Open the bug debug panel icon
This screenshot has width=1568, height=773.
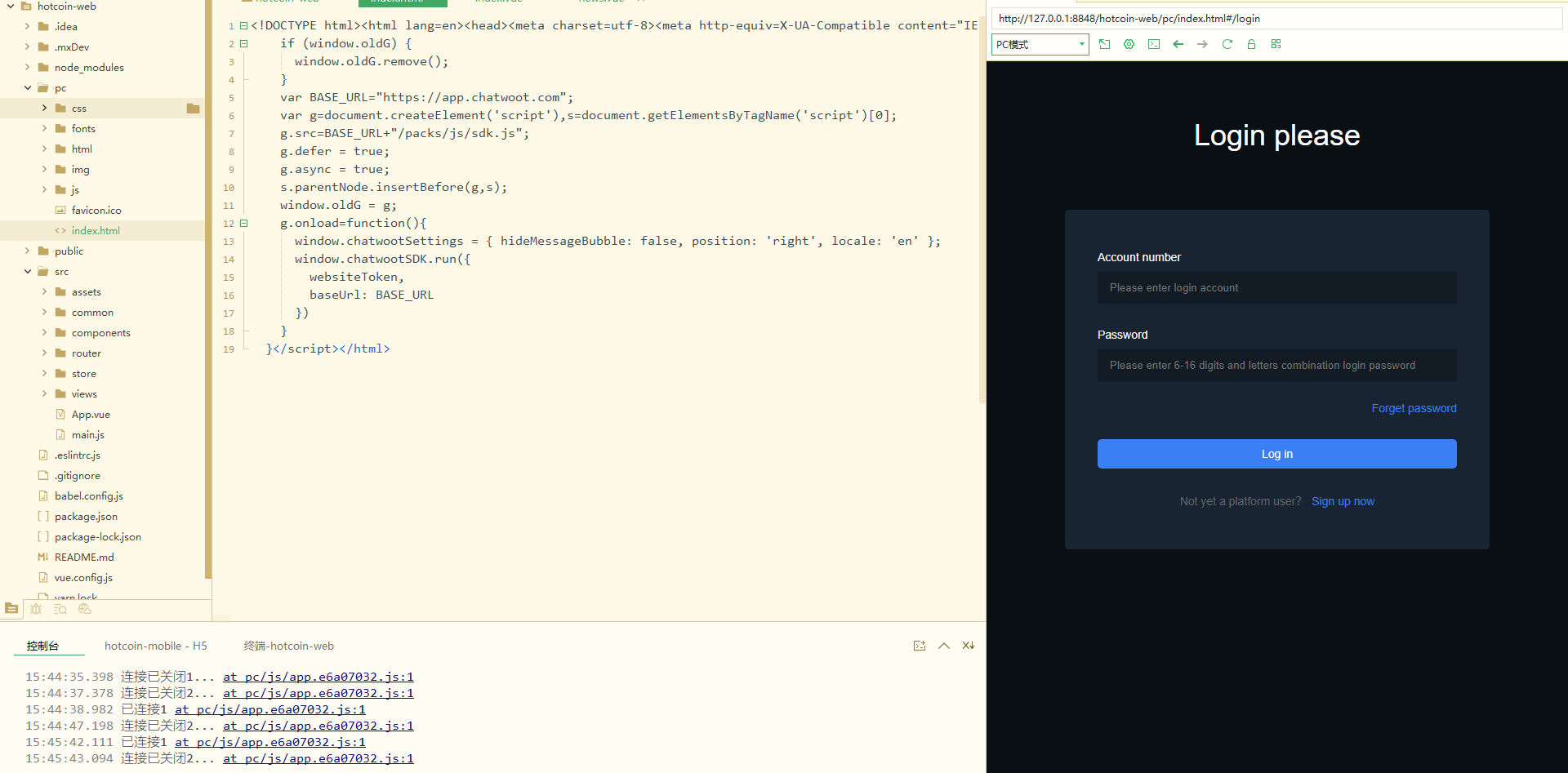click(36, 609)
